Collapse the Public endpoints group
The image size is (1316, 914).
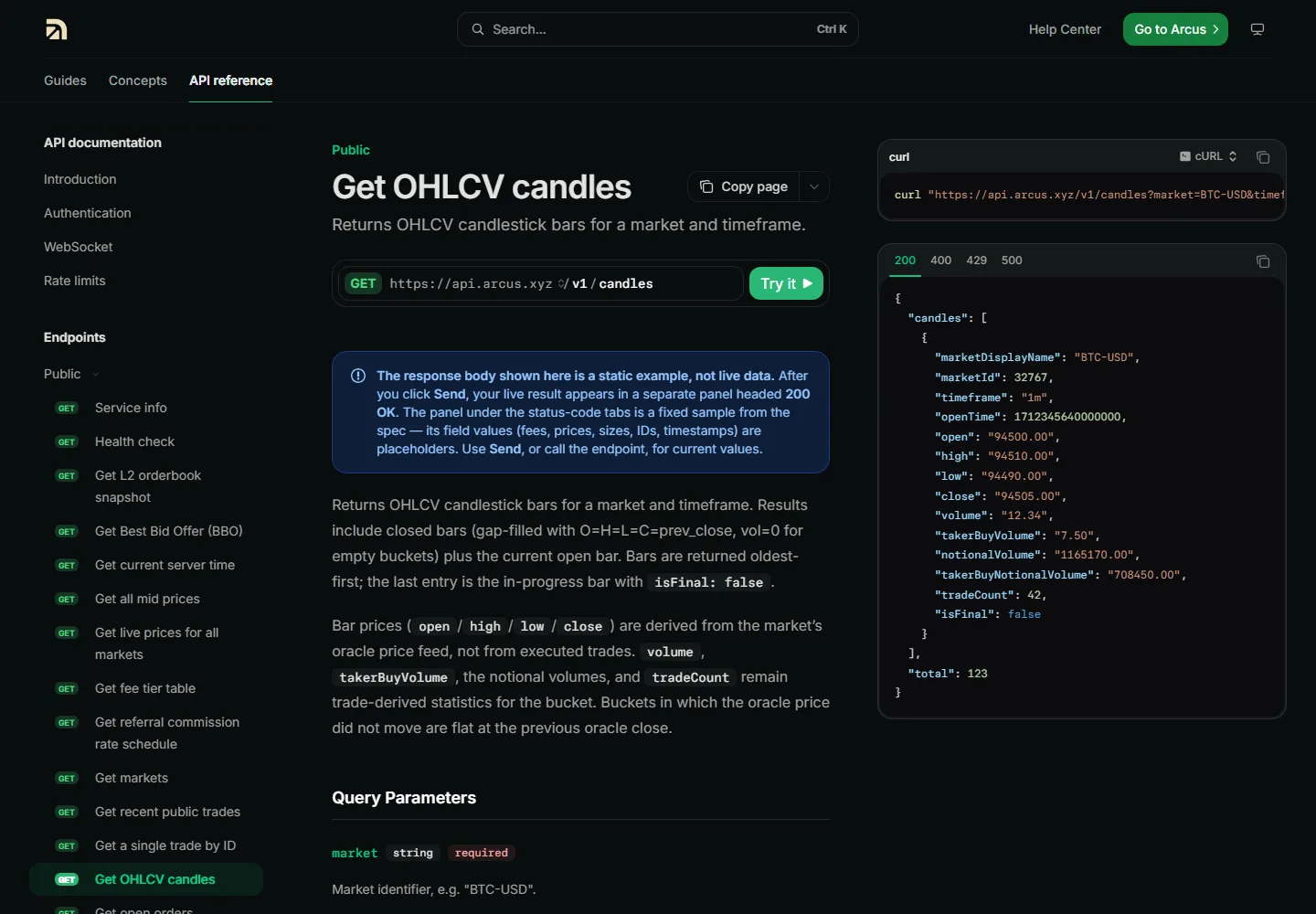(x=71, y=374)
